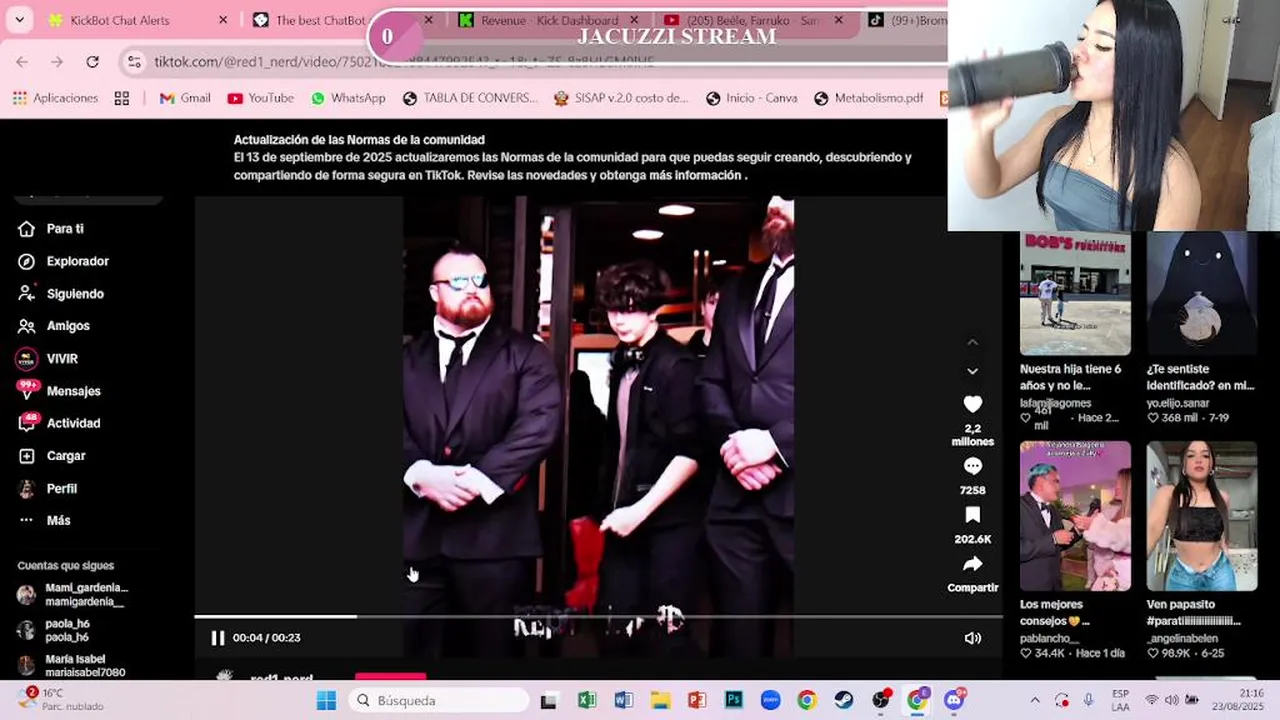Close the KickBot Chat Alerts tab
The height and width of the screenshot is (720, 1280).
(x=223, y=20)
